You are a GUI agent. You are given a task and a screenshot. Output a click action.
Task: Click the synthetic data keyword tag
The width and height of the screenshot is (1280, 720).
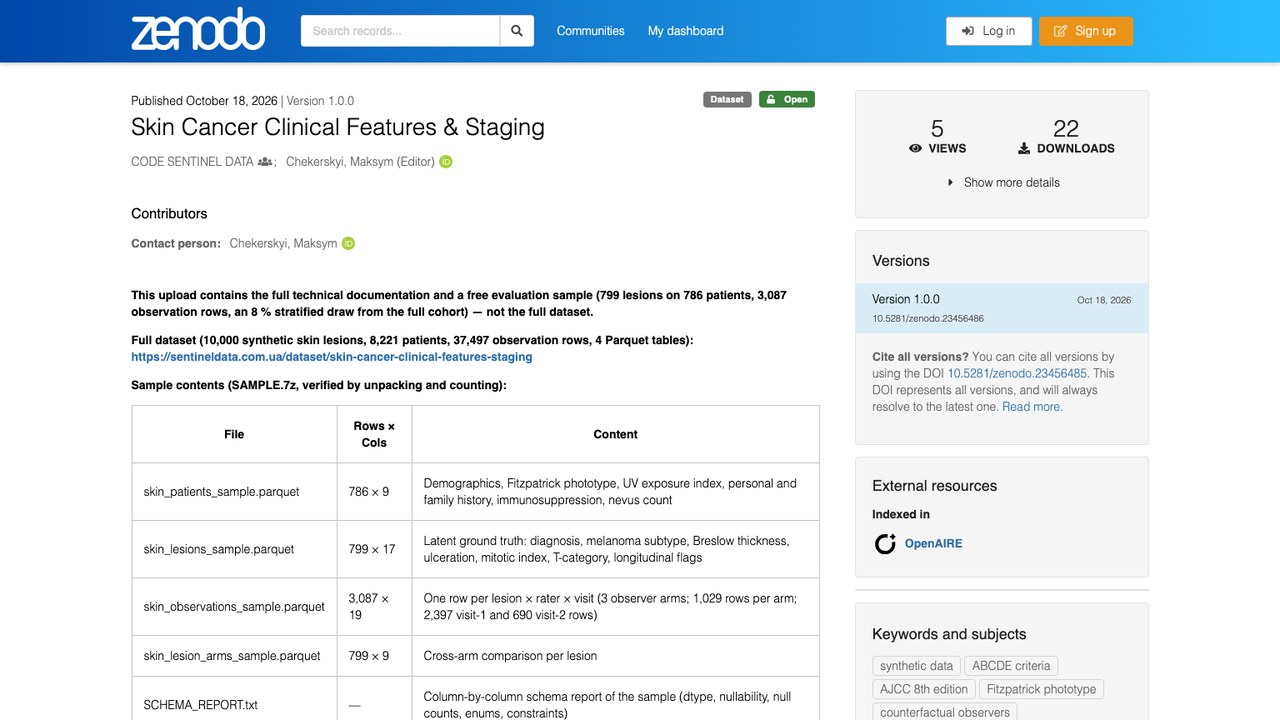[917, 666]
